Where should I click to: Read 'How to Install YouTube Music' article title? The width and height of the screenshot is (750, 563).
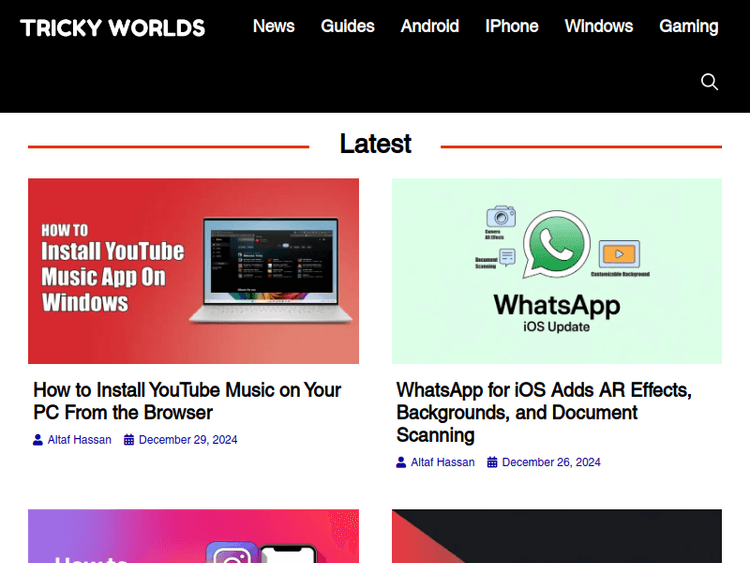point(187,401)
